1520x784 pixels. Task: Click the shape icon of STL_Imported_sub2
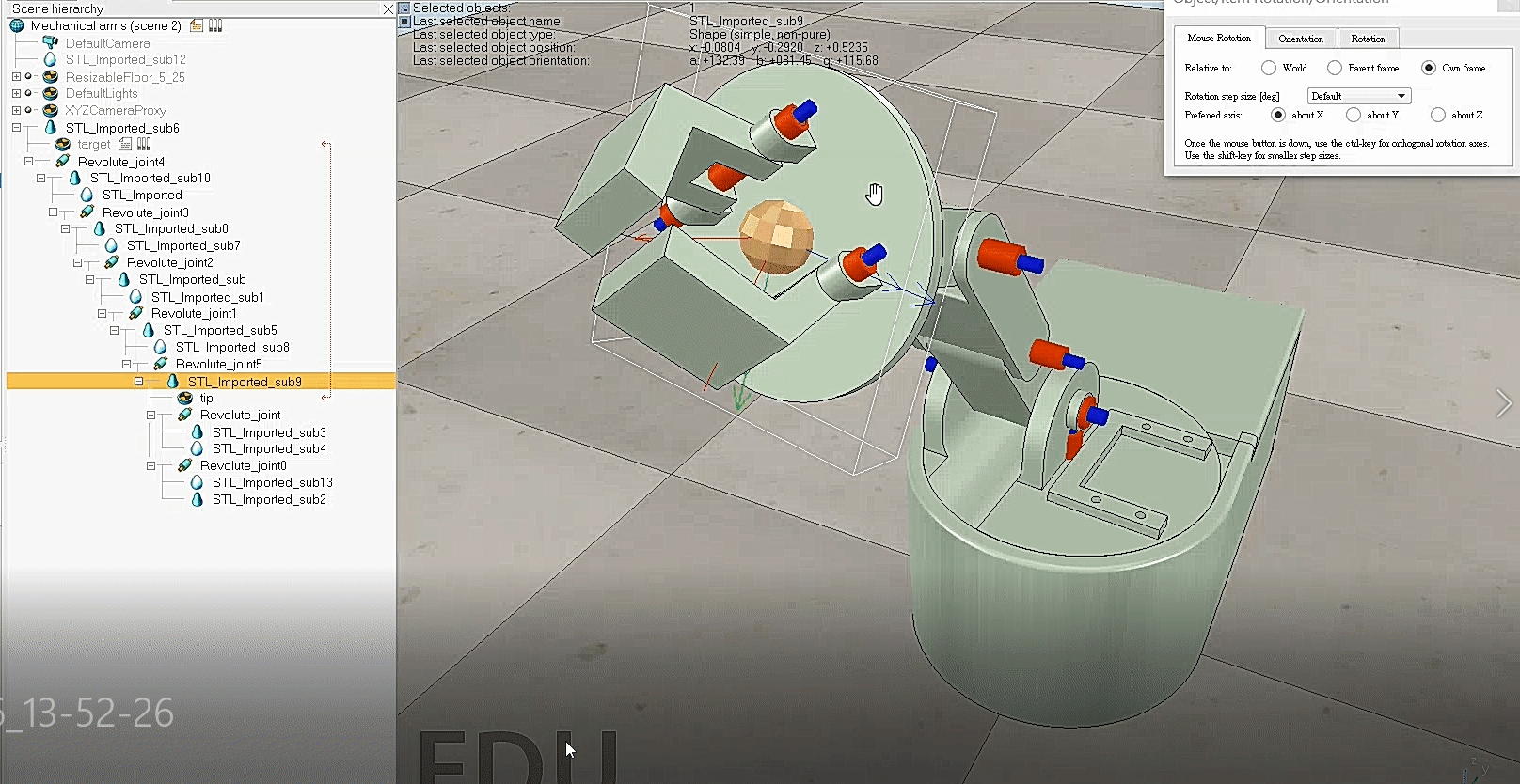pyautogui.click(x=198, y=499)
